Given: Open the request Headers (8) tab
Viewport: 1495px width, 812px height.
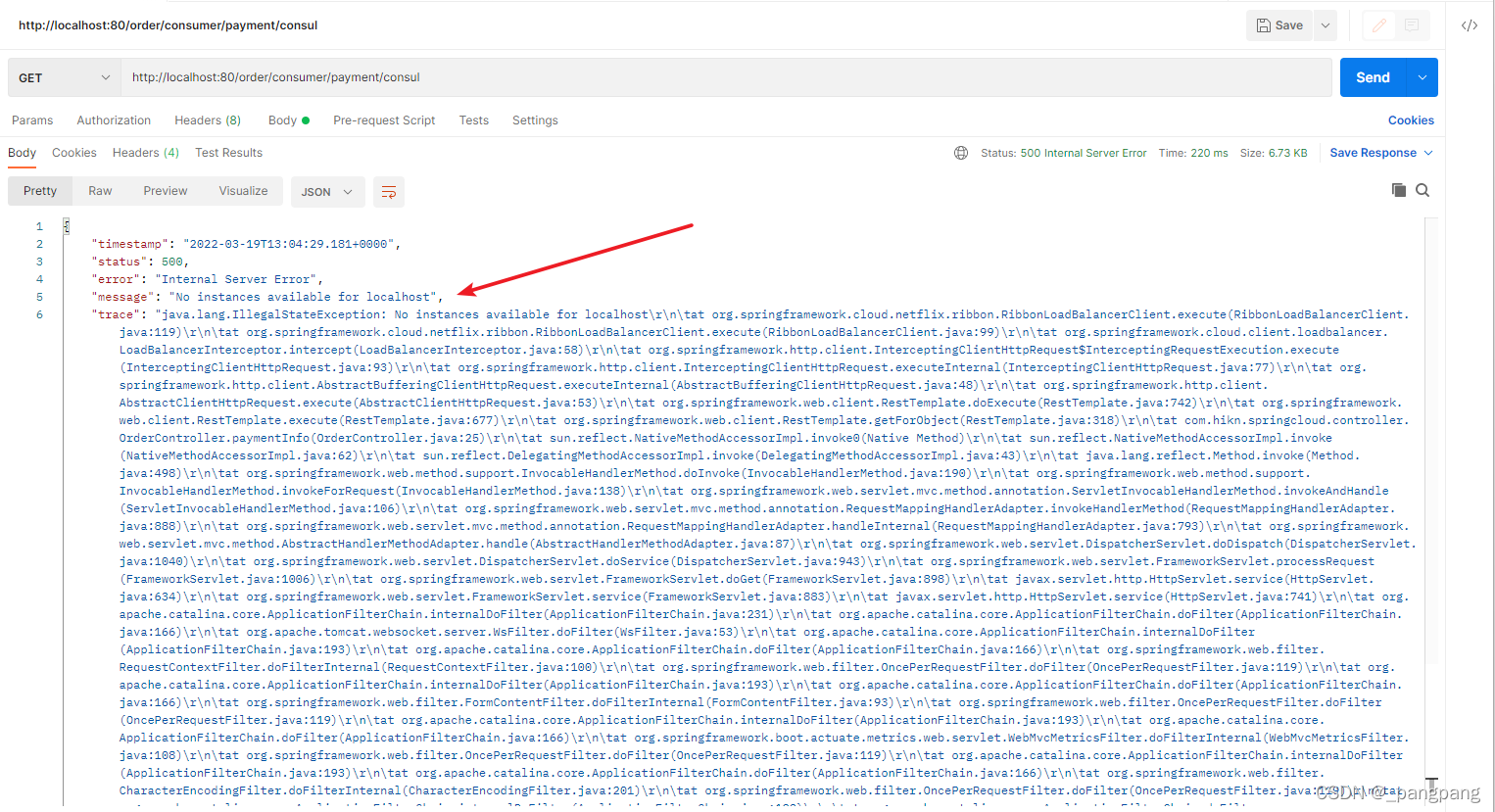Looking at the screenshot, I should click(x=208, y=120).
